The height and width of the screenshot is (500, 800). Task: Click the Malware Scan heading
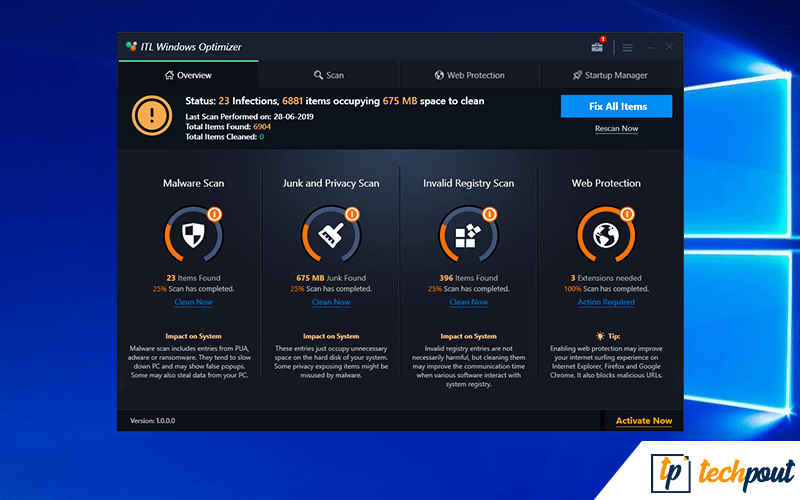[193, 183]
